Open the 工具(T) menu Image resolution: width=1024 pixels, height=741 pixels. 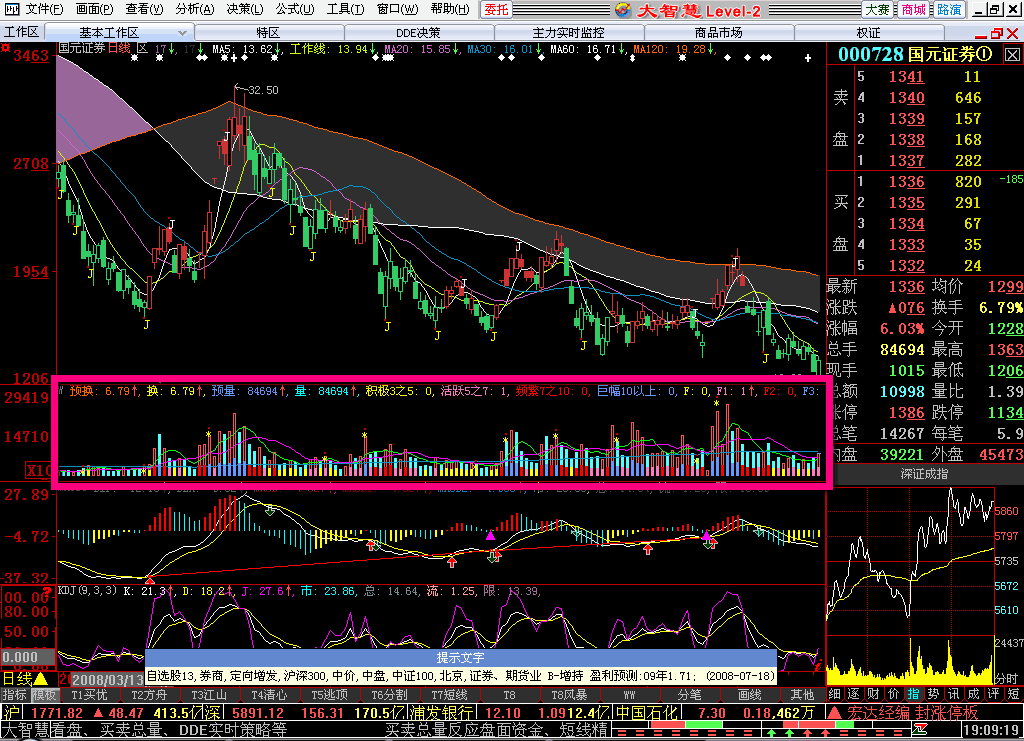tap(345, 9)
